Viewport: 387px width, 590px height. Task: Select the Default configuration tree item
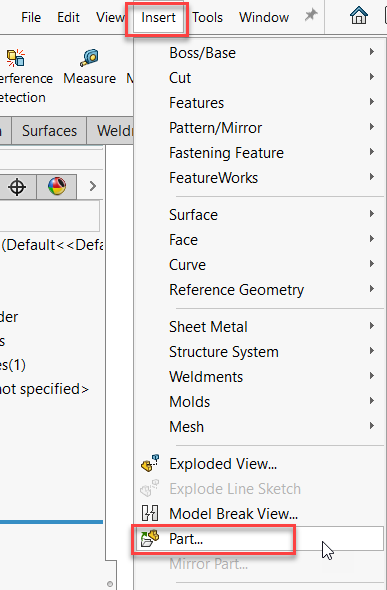click(52, 245)
